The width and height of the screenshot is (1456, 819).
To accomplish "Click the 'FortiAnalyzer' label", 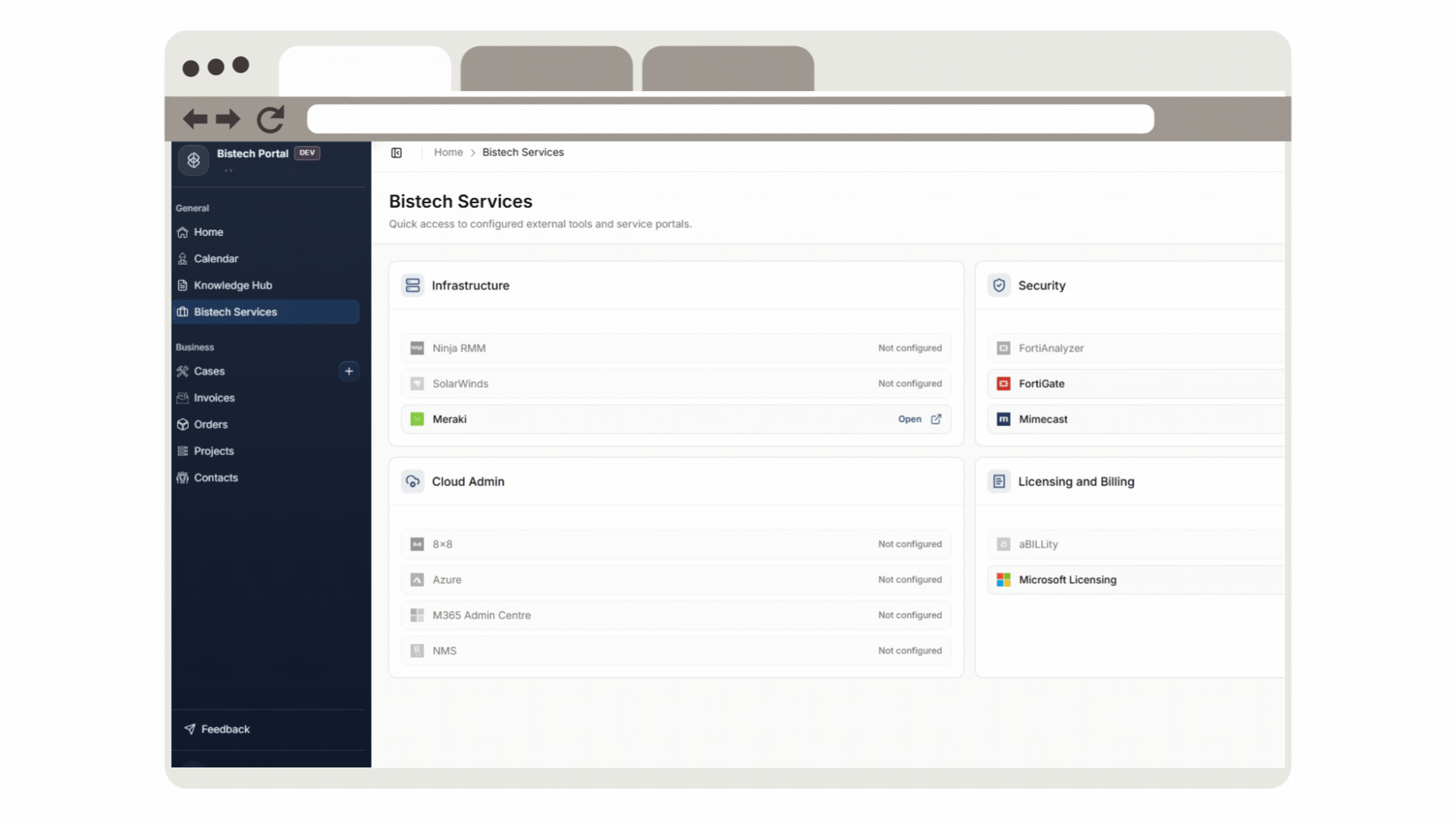I will [x=1051, y=348].
